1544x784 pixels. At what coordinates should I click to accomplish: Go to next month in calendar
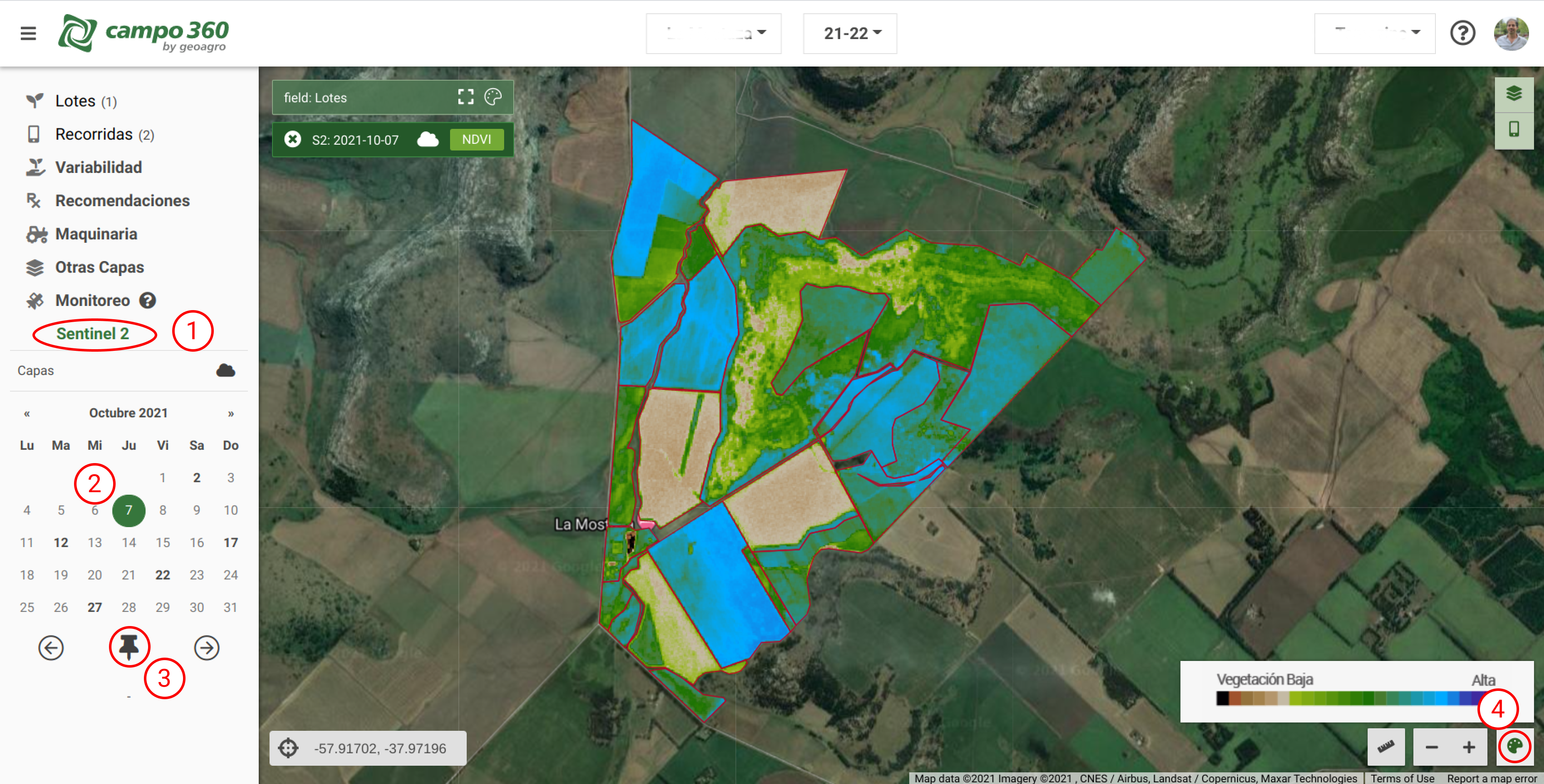point(231,413)
